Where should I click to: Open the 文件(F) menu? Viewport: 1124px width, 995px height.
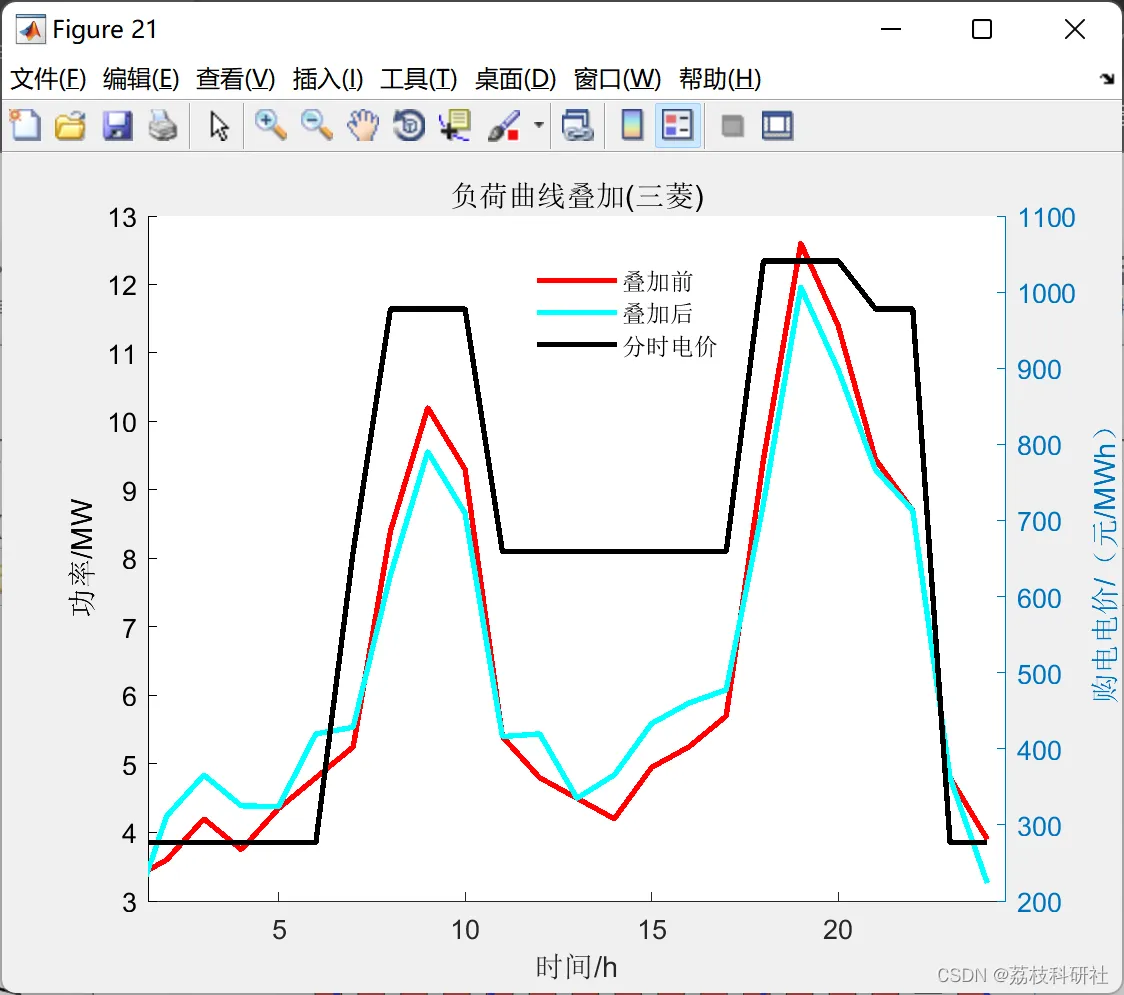tap(48, 79)
